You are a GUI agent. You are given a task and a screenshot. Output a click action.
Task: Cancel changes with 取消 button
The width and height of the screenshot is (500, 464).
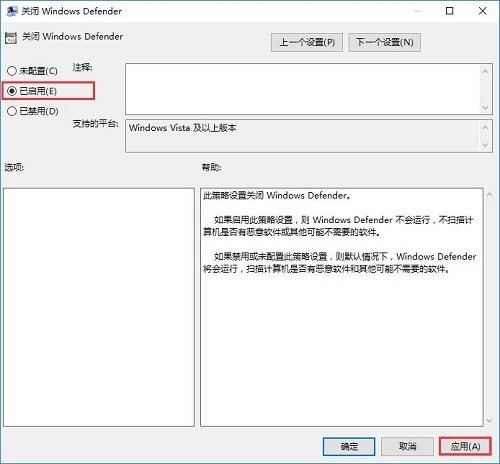[407, 446]
